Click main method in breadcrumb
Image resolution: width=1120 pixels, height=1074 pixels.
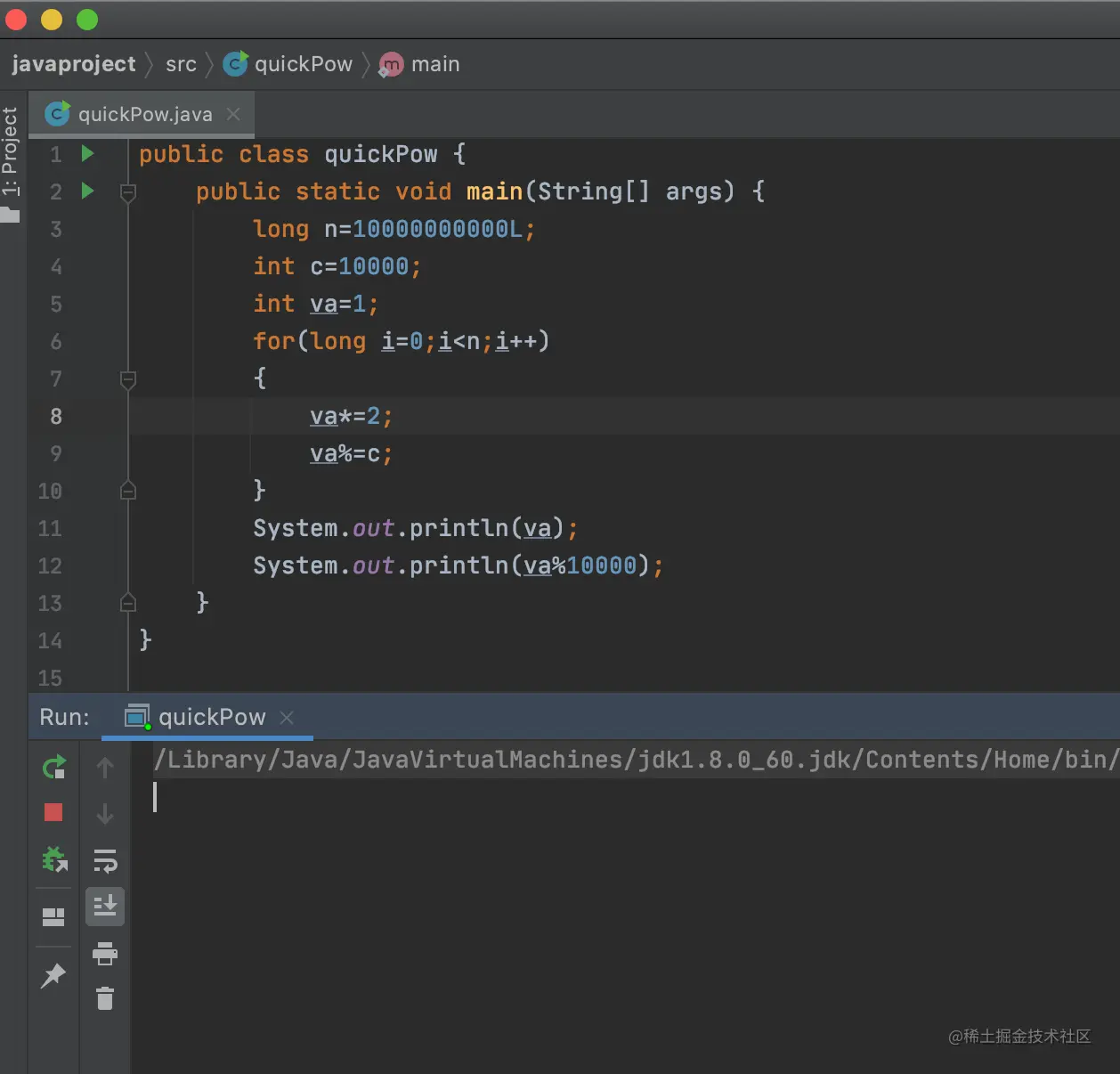419,64
